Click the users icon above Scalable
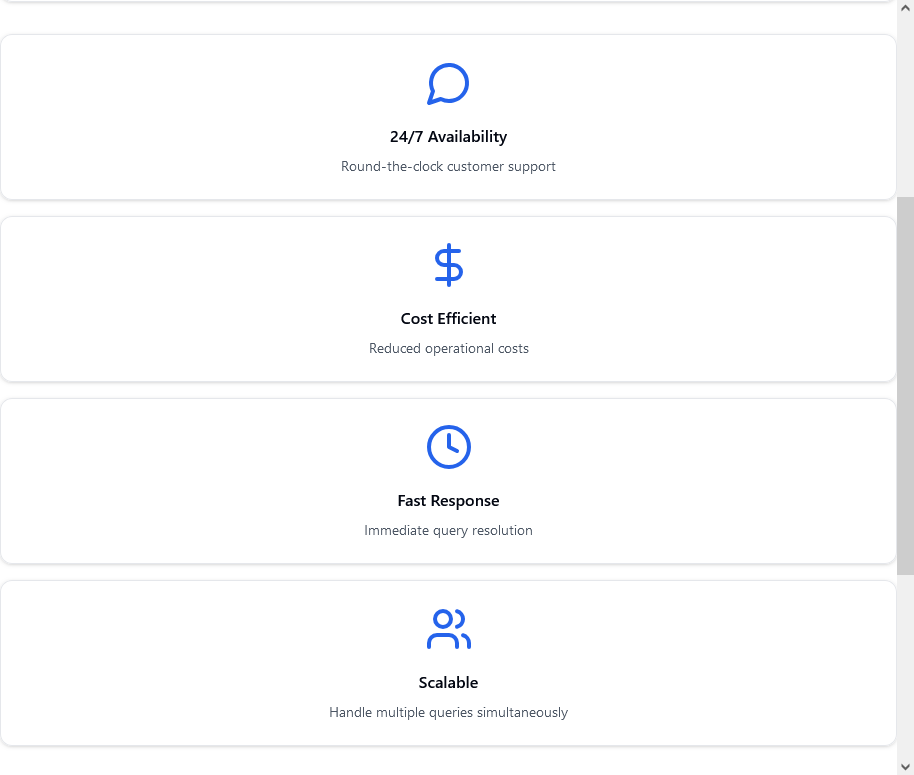914x775 pixels. click(448, 629)
